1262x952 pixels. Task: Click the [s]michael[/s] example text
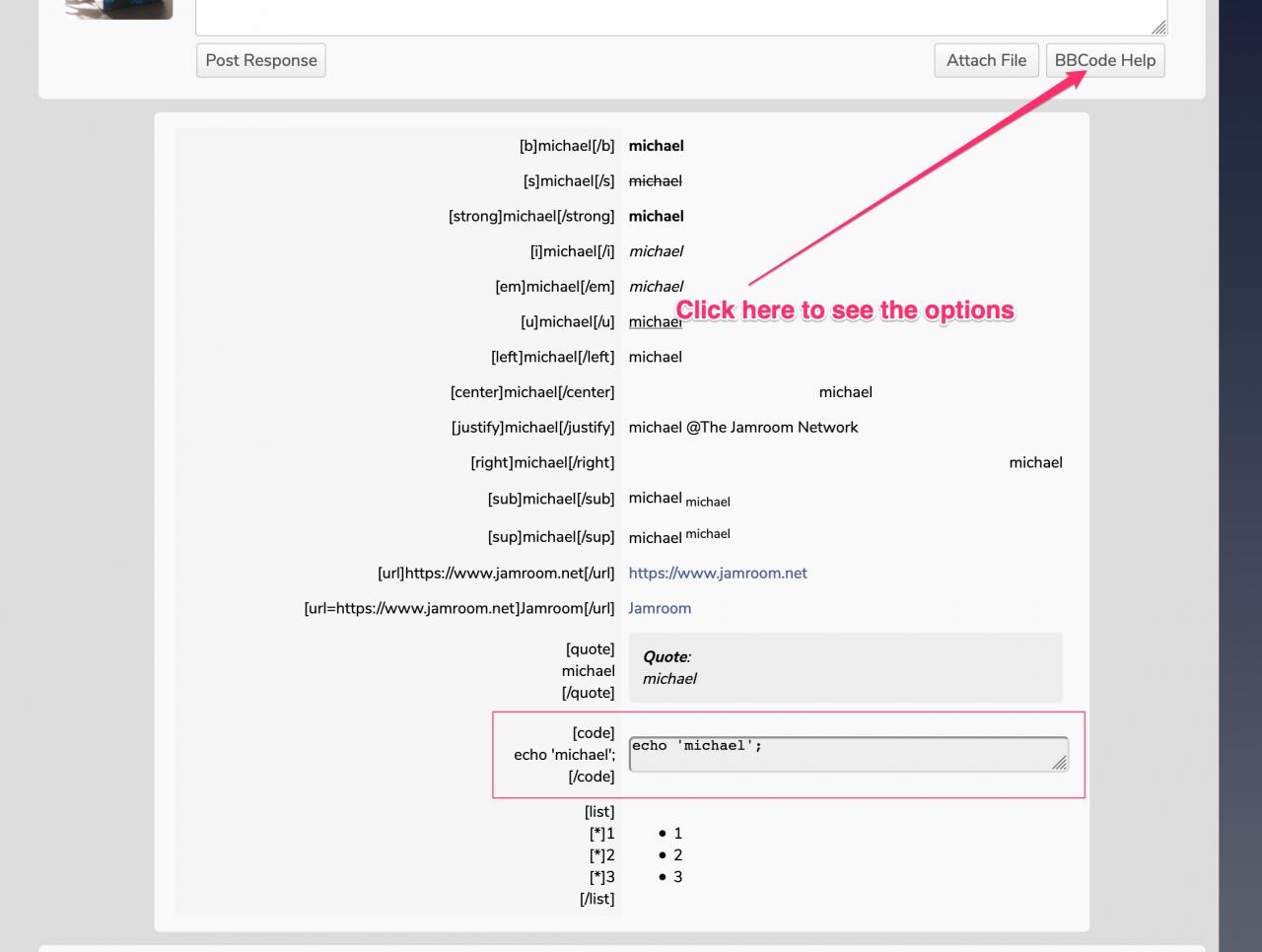point(569,181)
